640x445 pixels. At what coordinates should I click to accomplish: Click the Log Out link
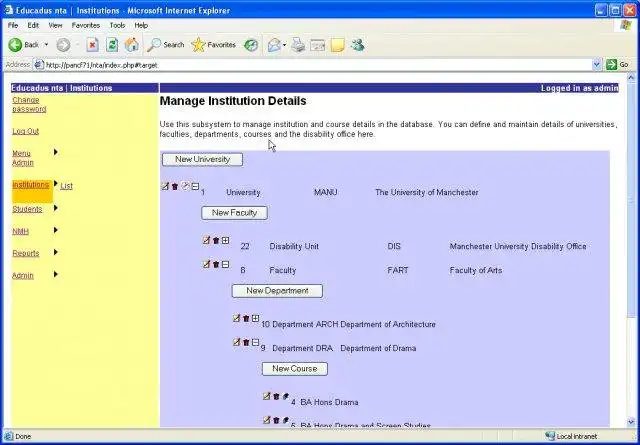[25, 131]
